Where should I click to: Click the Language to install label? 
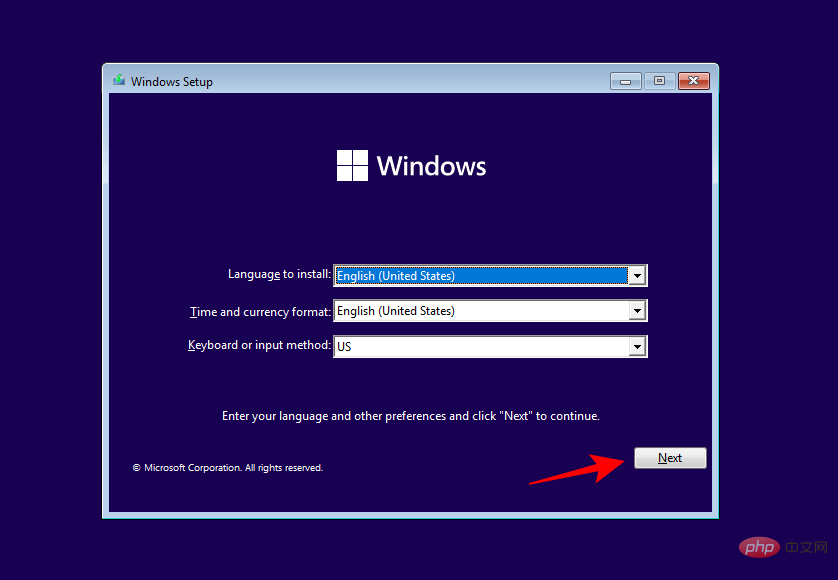point(276,274)
